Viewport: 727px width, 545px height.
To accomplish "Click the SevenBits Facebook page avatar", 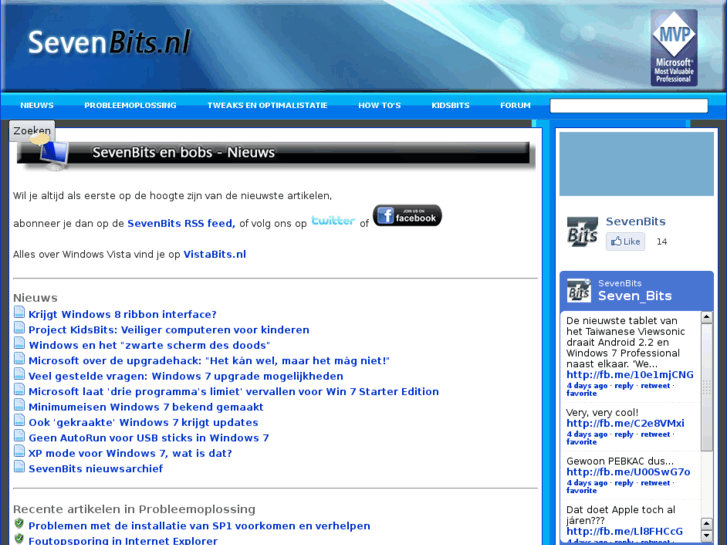I will click(x=582, y=231).
